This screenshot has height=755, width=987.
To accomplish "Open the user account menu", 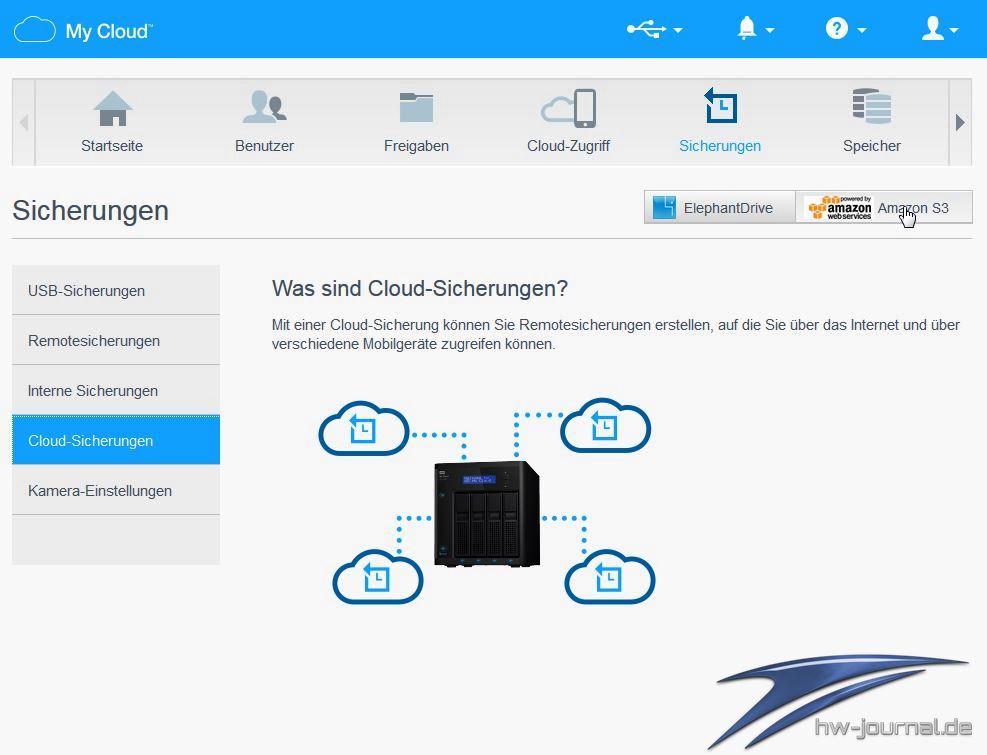I will 939,29.
